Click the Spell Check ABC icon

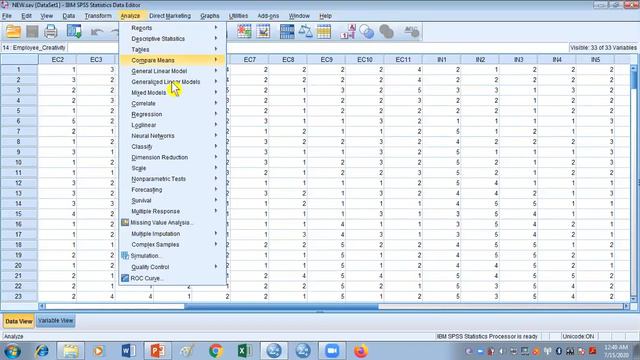coord(411,31)
